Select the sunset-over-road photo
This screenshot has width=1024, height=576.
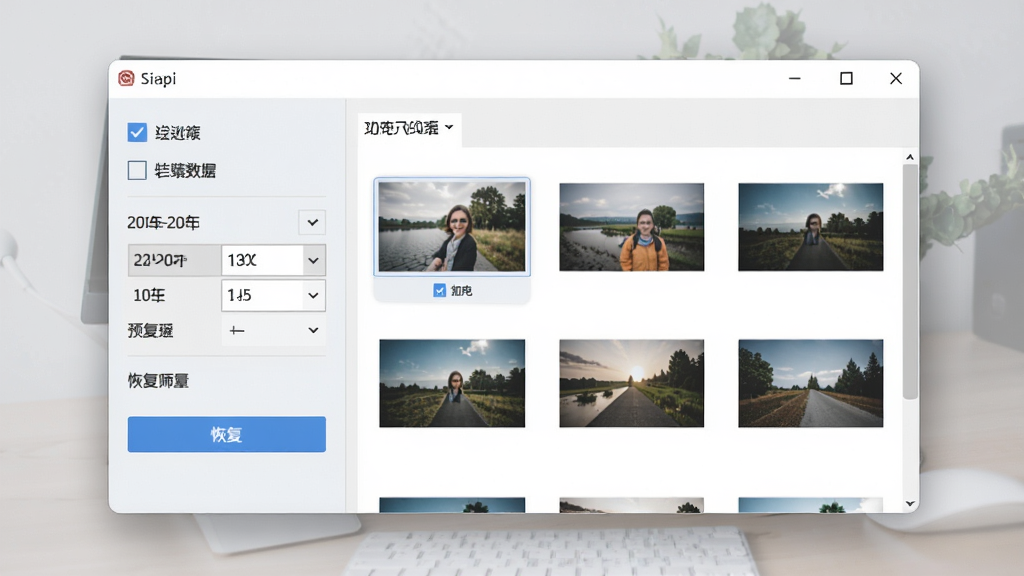coord(632,383)
